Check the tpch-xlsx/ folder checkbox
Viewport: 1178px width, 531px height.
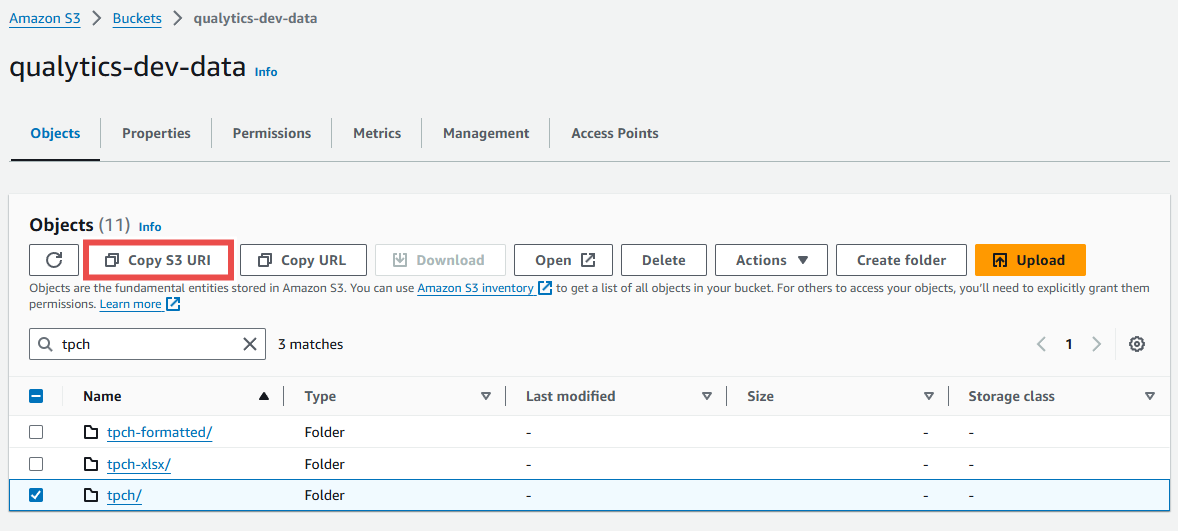coord(36,463)
